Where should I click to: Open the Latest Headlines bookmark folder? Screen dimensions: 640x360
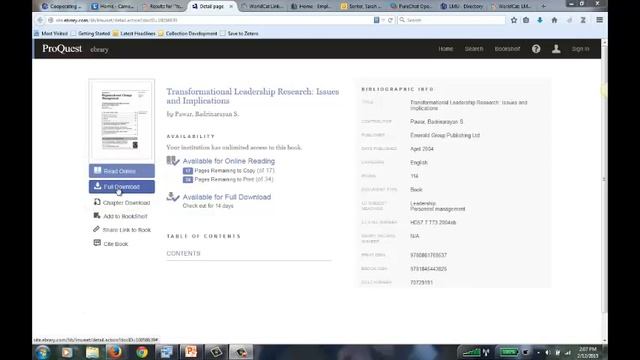pyautogui.click(x=134, y=33)
